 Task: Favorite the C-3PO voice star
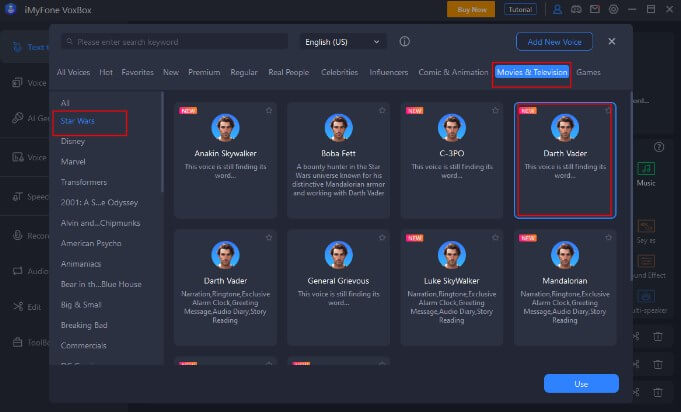[495, 110]
